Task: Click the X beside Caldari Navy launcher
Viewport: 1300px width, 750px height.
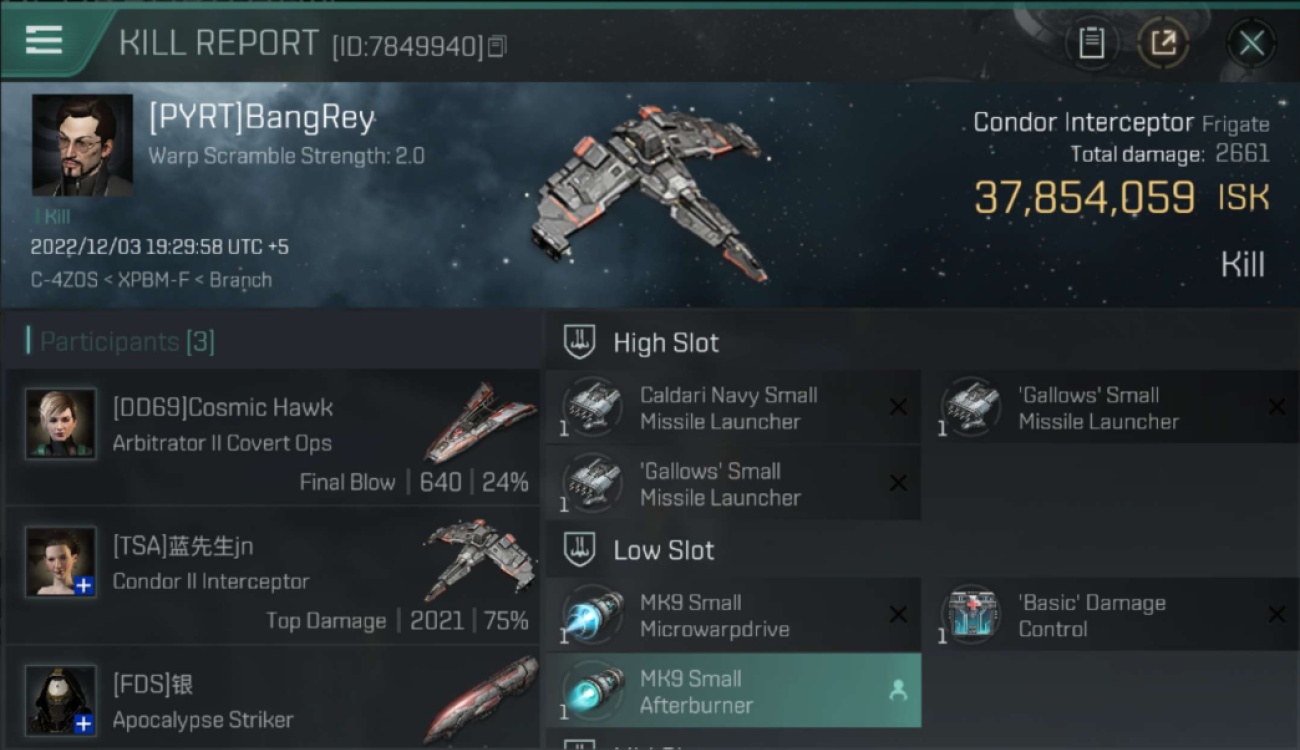Action: pyautogui.click(x=898, y=407)
